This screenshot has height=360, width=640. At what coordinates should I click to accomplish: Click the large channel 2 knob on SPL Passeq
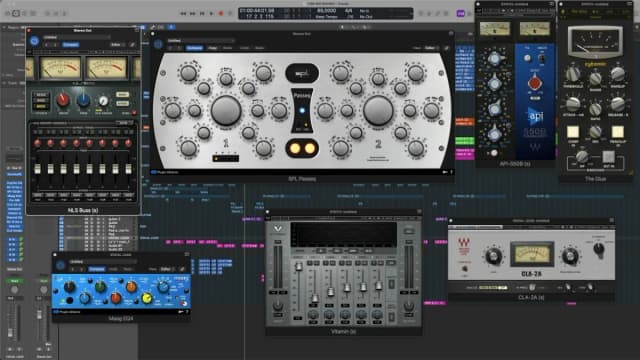click(378, 111)
